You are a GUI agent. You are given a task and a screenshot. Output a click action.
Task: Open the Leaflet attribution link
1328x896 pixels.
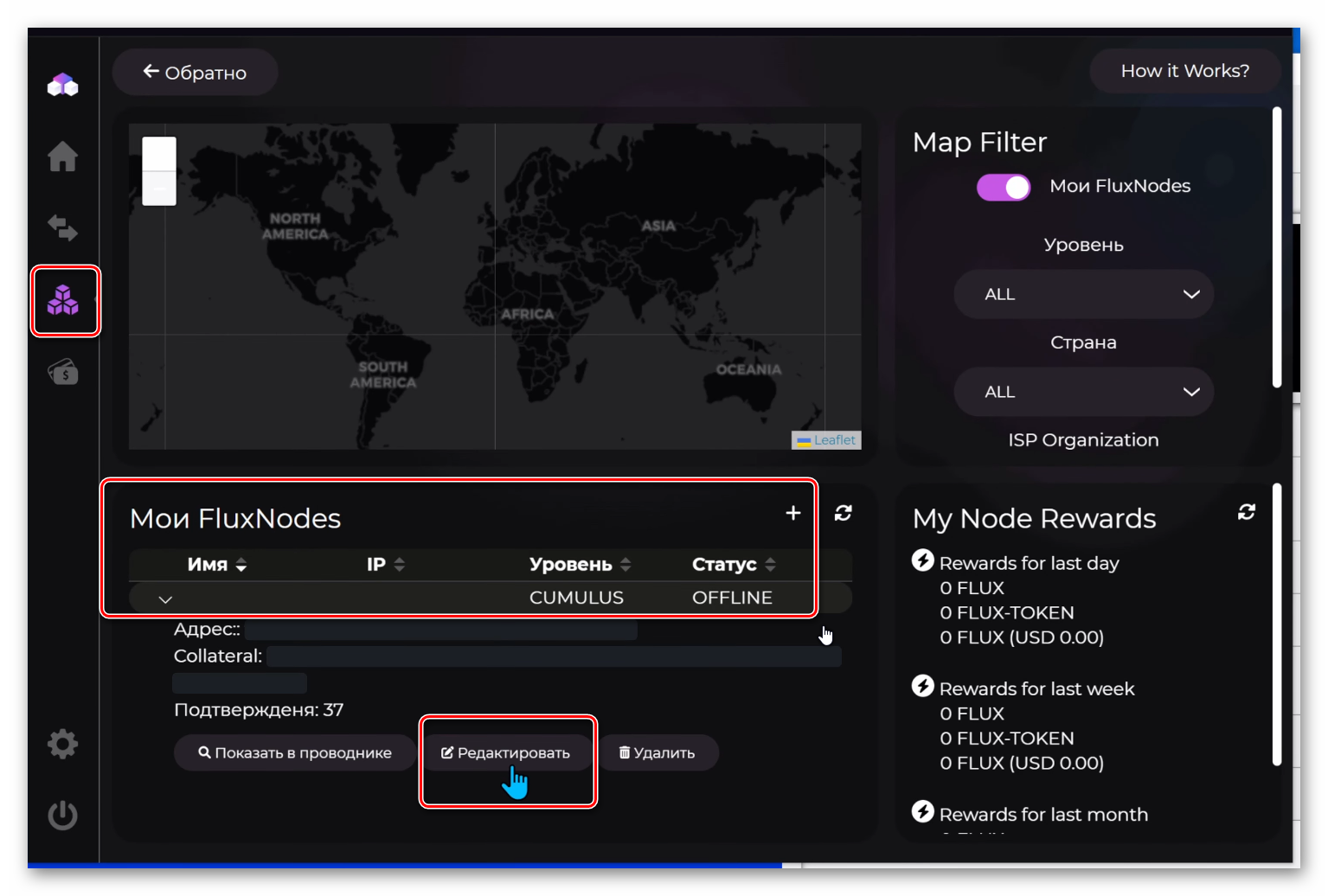tap(834, 440)
